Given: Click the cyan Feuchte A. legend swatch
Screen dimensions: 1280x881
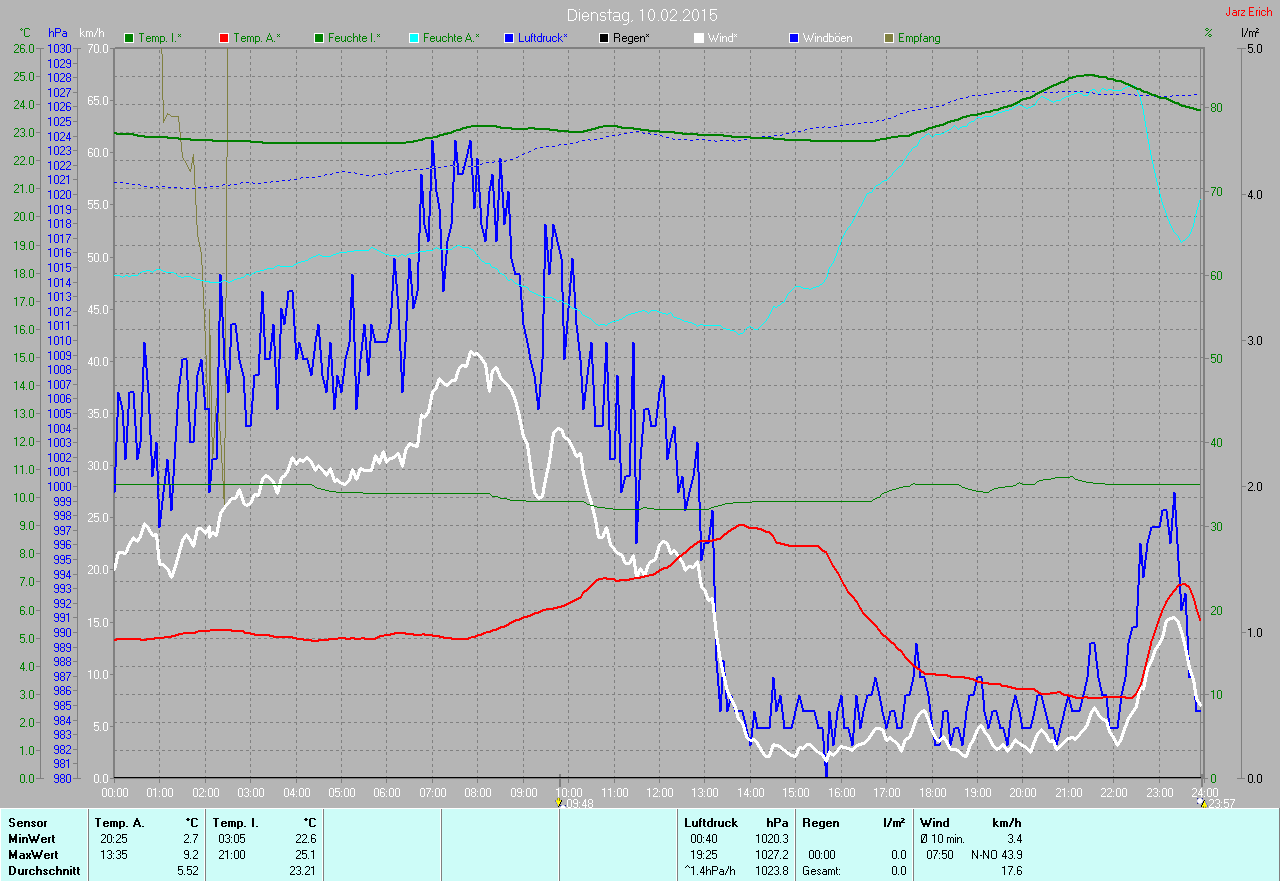Looking at the screenshot, I should 414,38.
